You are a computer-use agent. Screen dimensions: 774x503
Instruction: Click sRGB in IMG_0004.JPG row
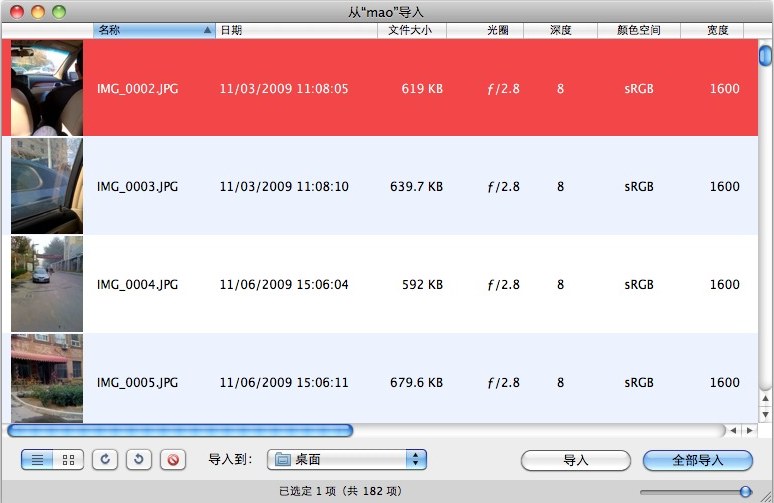point(639,285)
